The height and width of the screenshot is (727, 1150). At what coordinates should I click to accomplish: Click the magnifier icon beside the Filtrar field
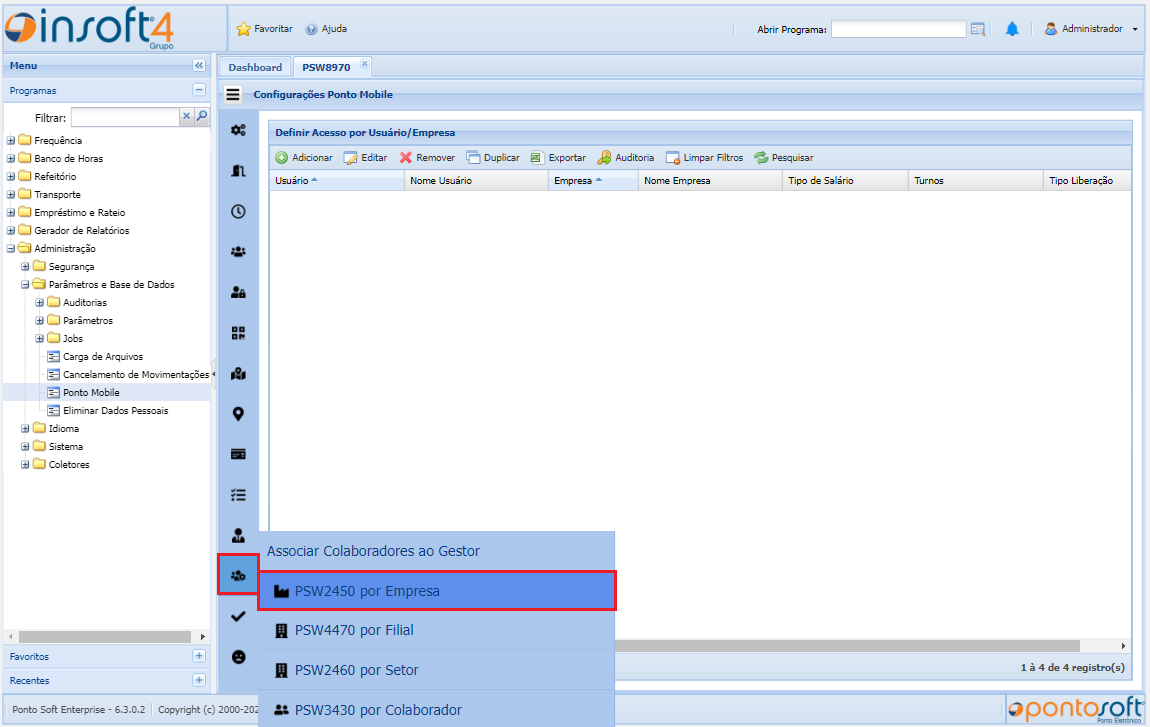click(x=199, y=116)
